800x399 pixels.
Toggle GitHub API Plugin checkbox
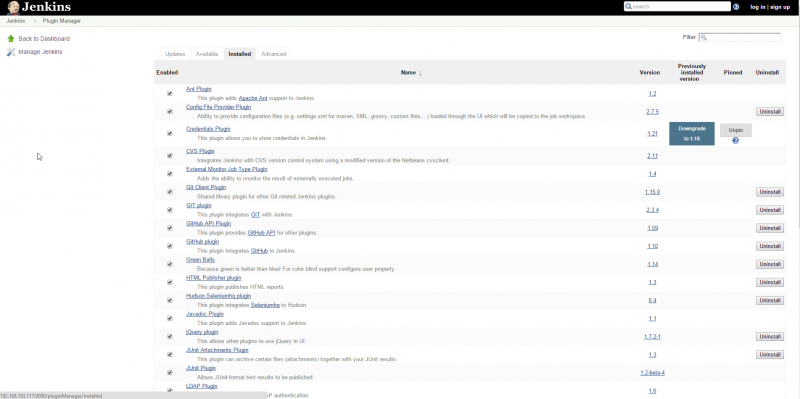pos(170,228)
